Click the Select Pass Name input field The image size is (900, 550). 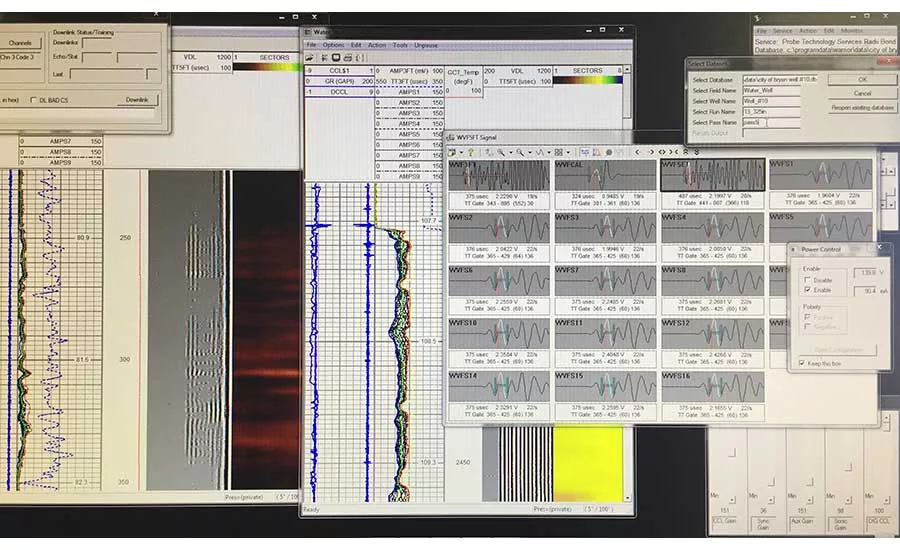pyautogui.click(x=771, y=122)
